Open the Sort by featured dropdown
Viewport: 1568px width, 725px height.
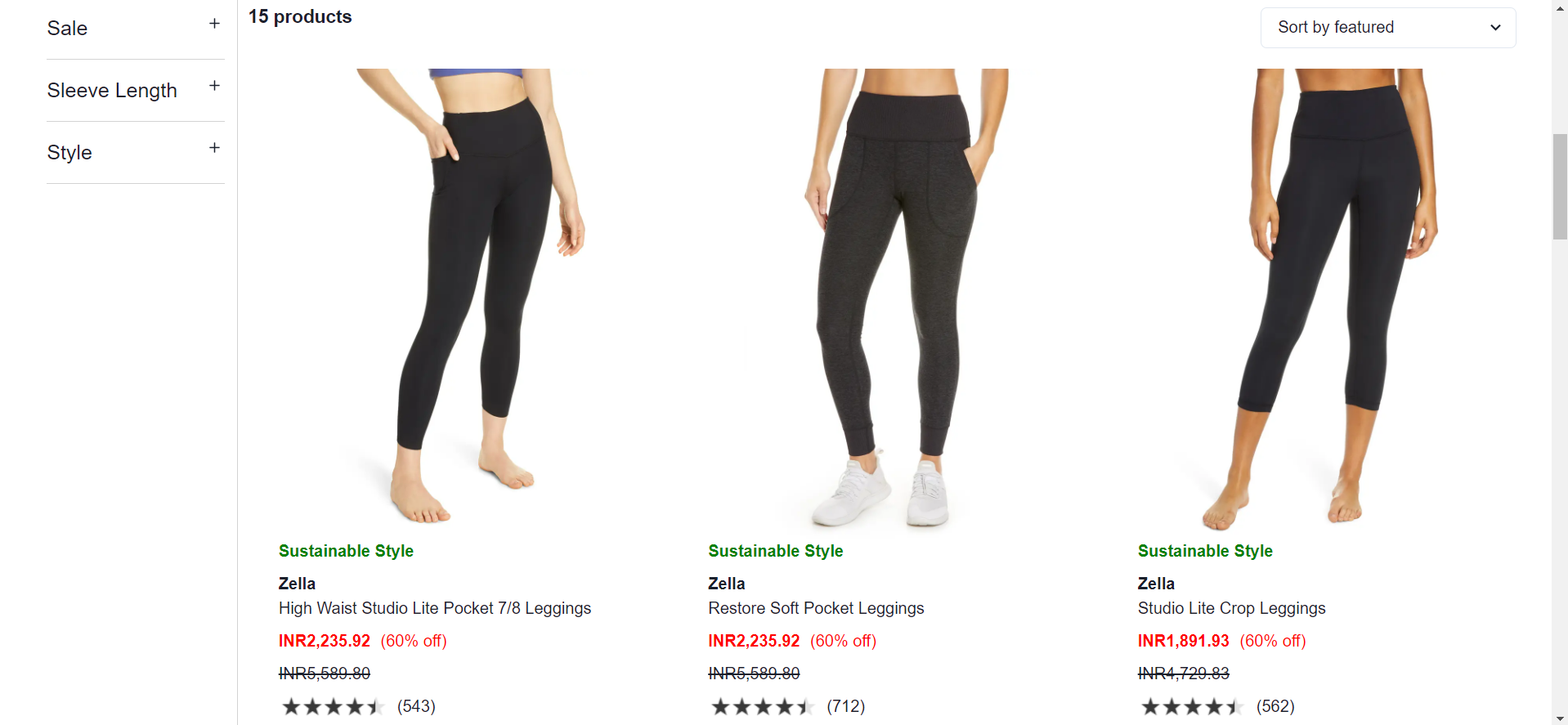[x=1387, y=27]
